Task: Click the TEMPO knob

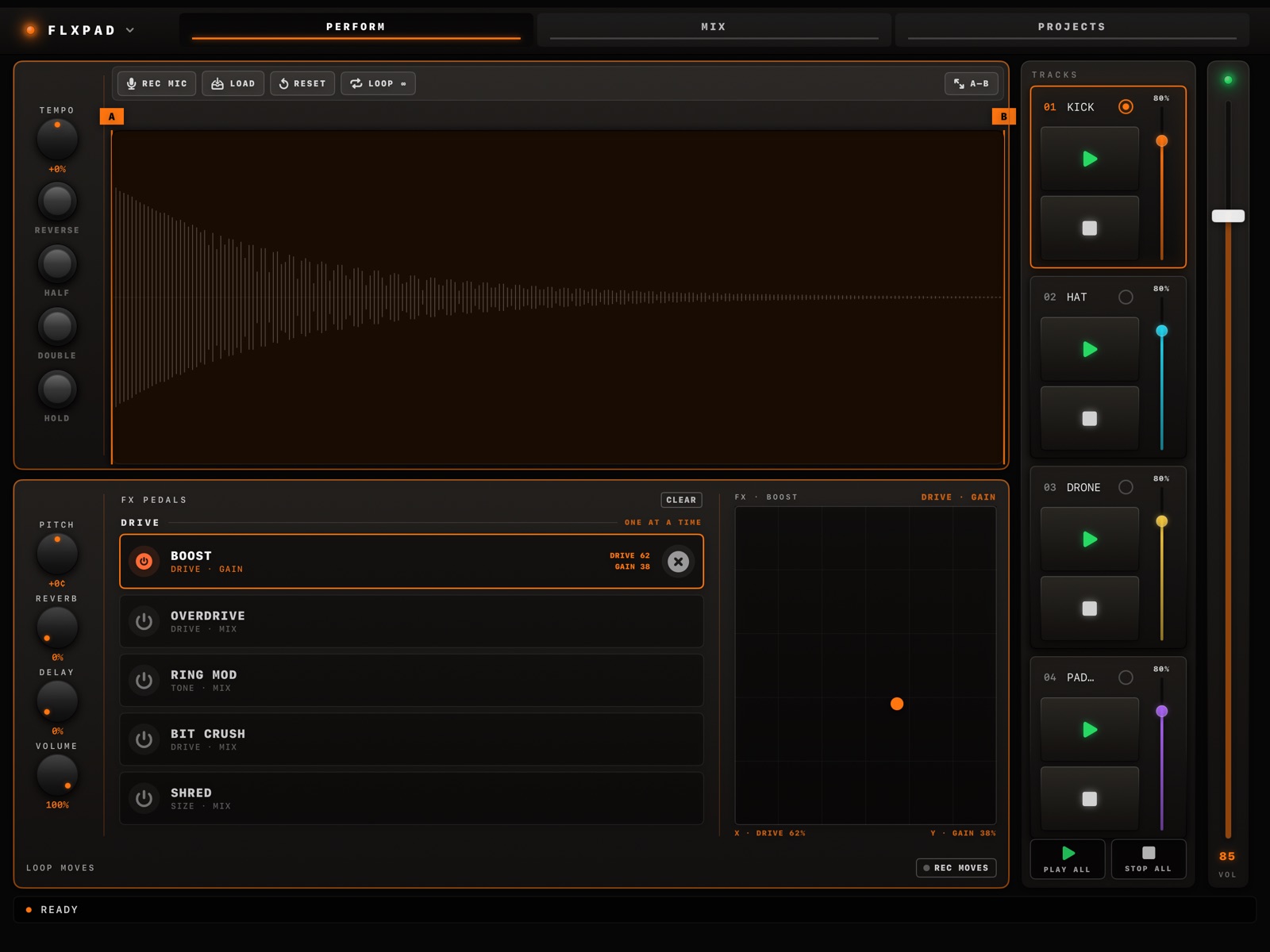Action: point(57,139)
